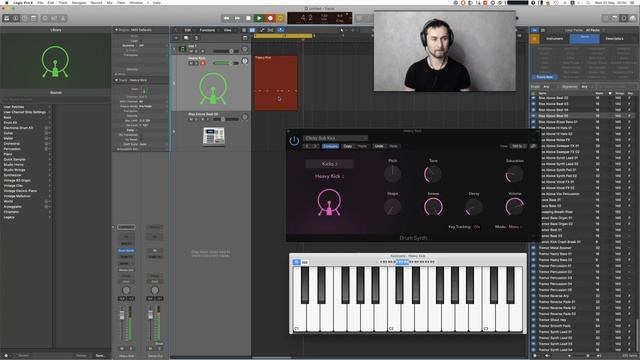This screenshot has width=640, height=360.
Task: Open Mode Mono dropdown in Drum Synth
Action: pyautogui.click(x=516, y=227)
